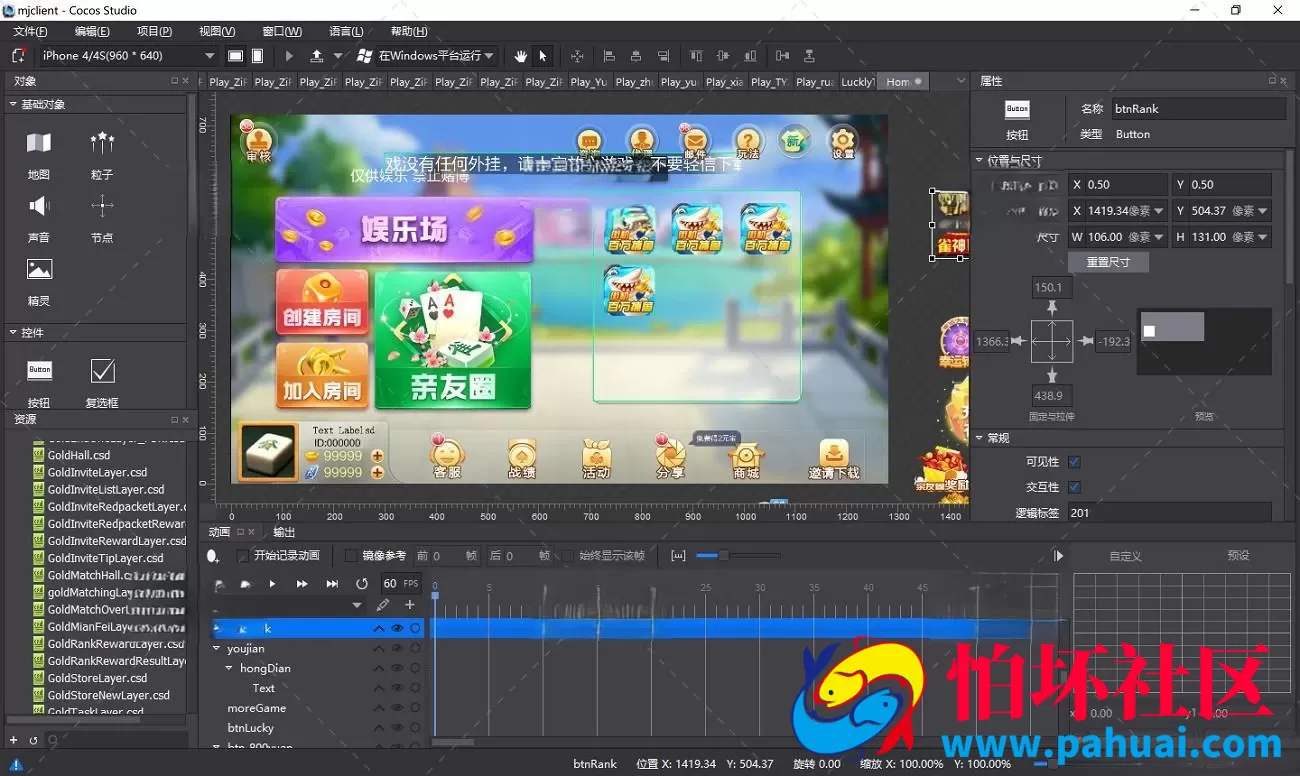
Task: Click the anchor move tool icon
Action: pyautogui.click(x=577, y=56)
